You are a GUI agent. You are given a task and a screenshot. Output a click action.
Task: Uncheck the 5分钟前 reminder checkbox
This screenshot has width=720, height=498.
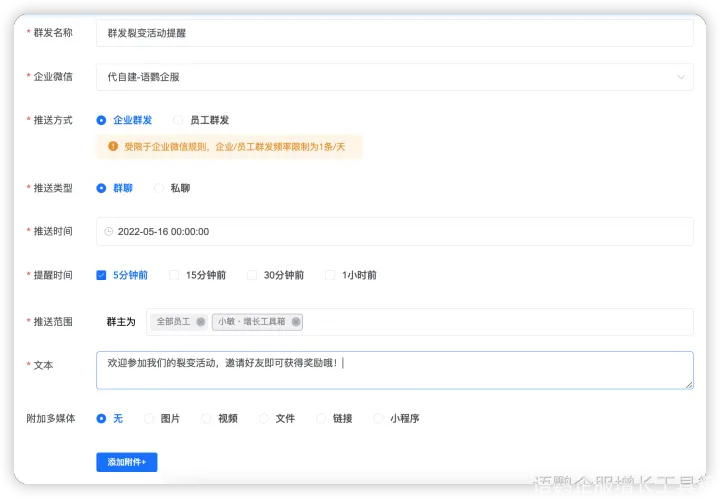[x=102, y=275]
